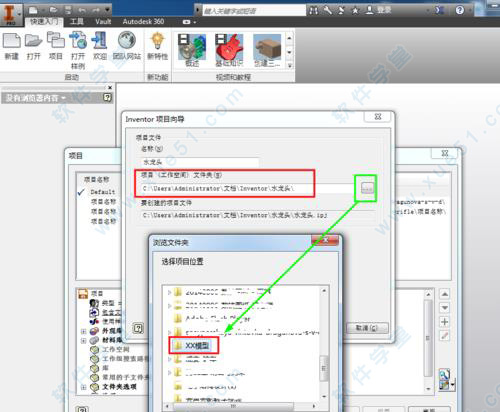Select the checked Default project entry
500x412 pixels.
point(103,192)
